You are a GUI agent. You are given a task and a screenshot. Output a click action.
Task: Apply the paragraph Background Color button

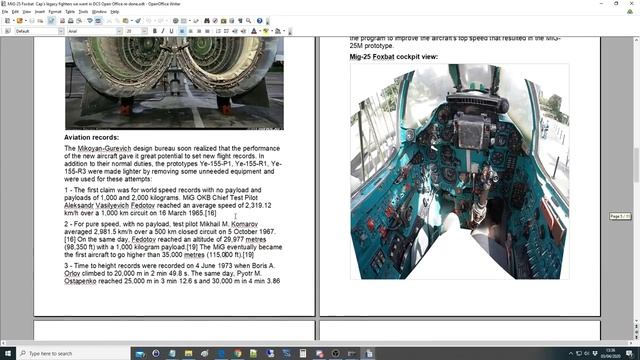(x=278, y=31)
